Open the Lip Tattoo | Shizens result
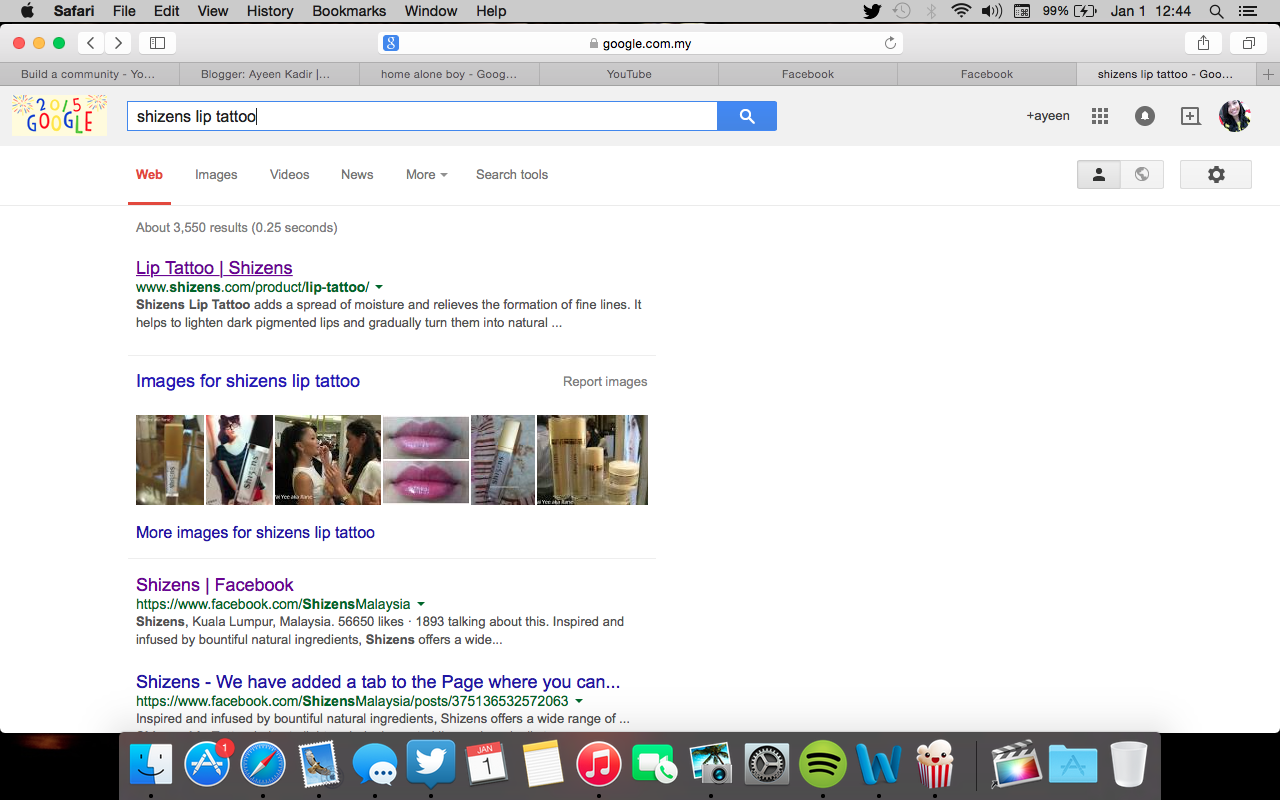This screenshot has width=1280, height=800. 214,268
